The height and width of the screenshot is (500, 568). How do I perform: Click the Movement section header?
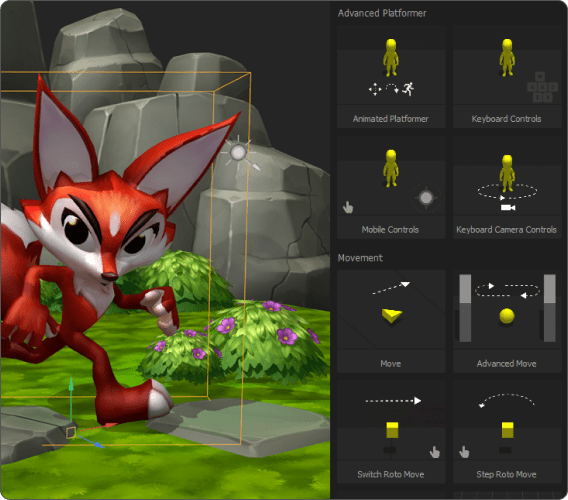point(360,258)
